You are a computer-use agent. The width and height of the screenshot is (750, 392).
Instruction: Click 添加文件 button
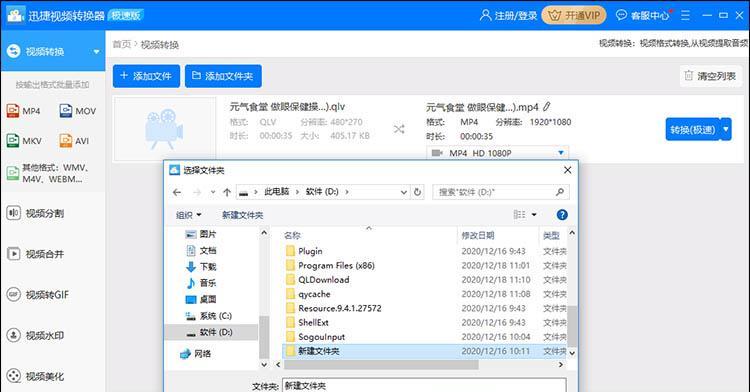click(146, 76)
